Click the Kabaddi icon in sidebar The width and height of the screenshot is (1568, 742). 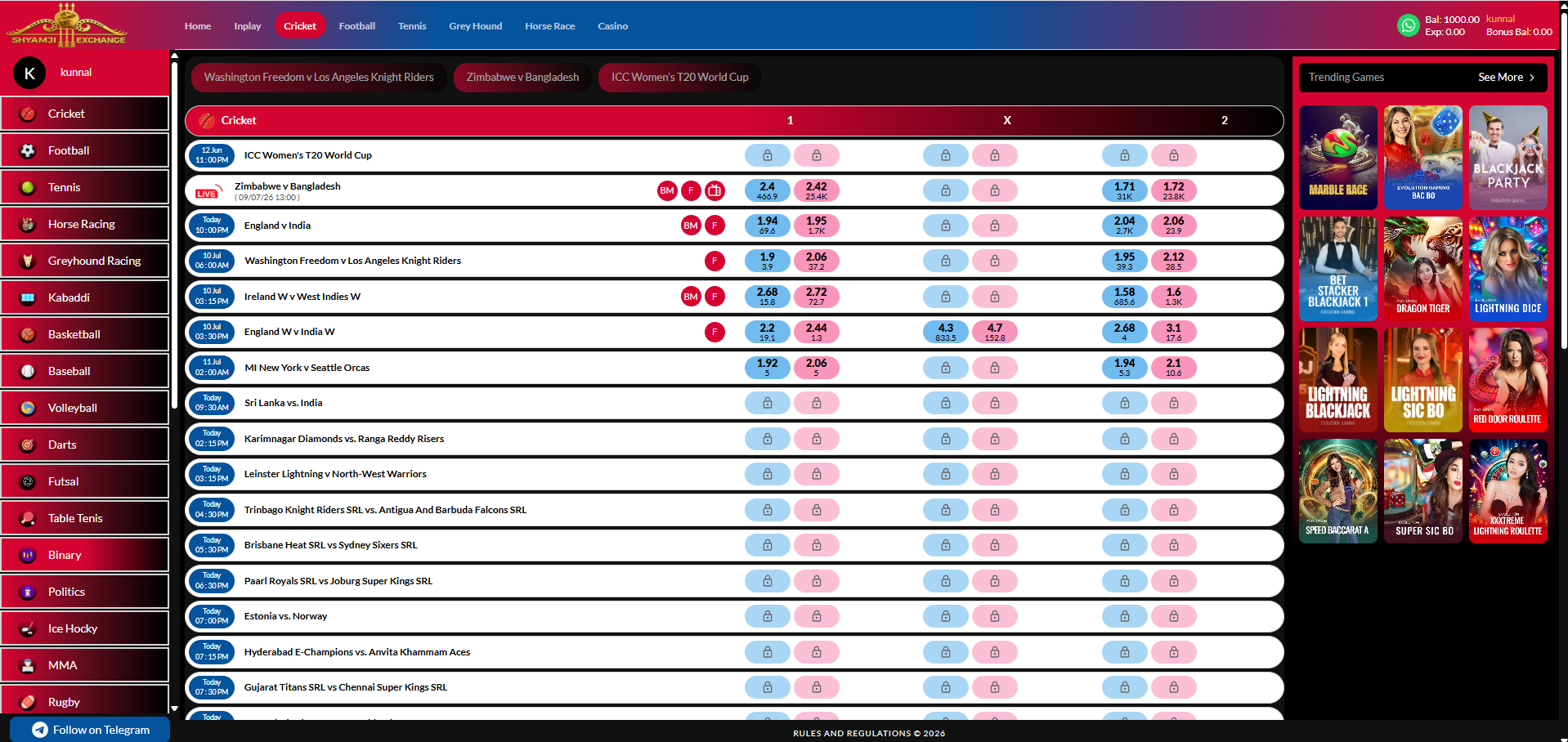point(28,297)
